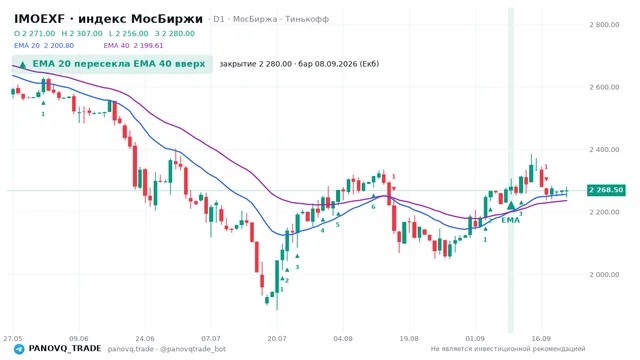The image size is (640, 360).
Task: Click the 'EMA 20 2 200.80' legend label
Action: click(44, 46)
